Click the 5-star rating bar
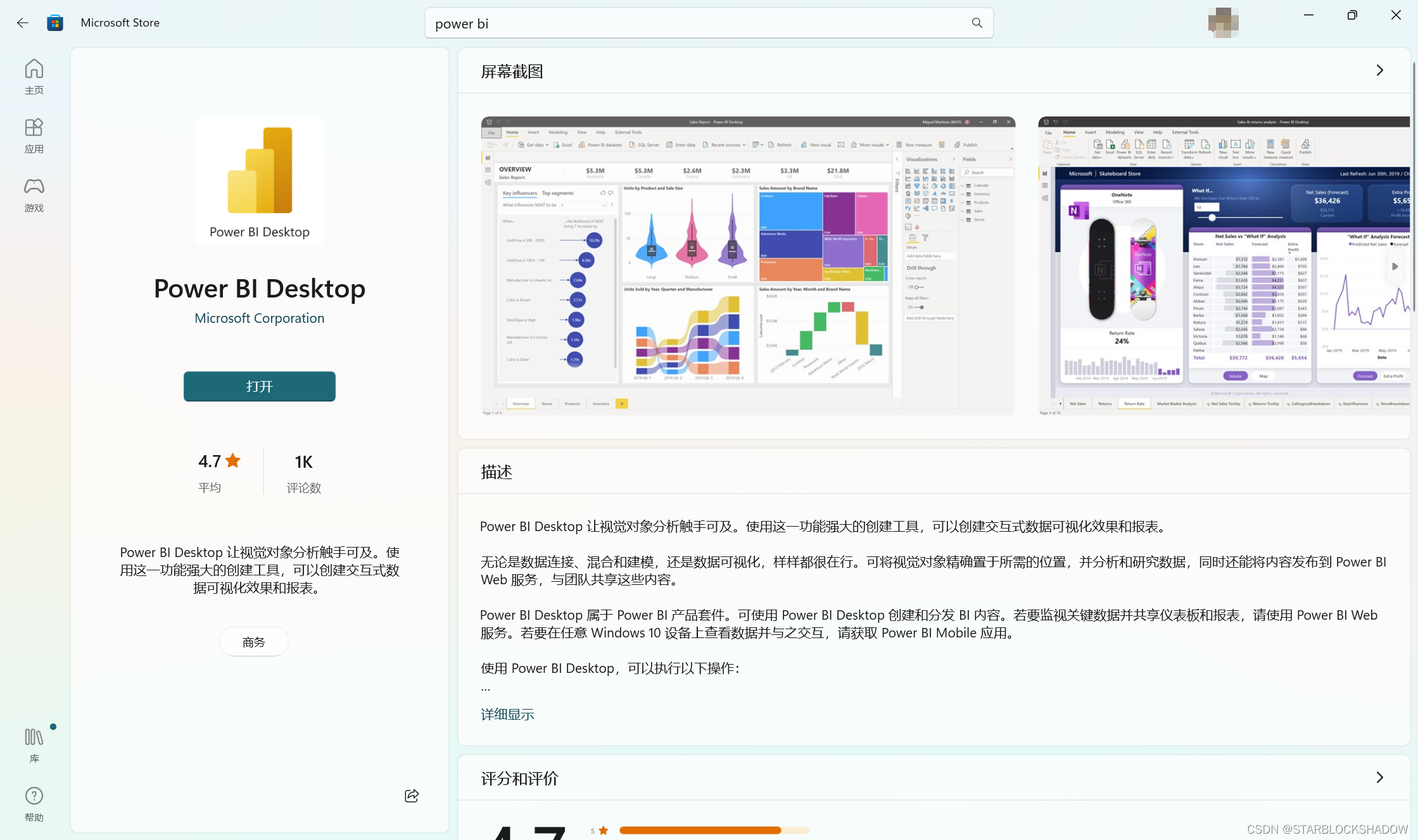Viewport: 1418px width, 840px height. pos(714,830)
